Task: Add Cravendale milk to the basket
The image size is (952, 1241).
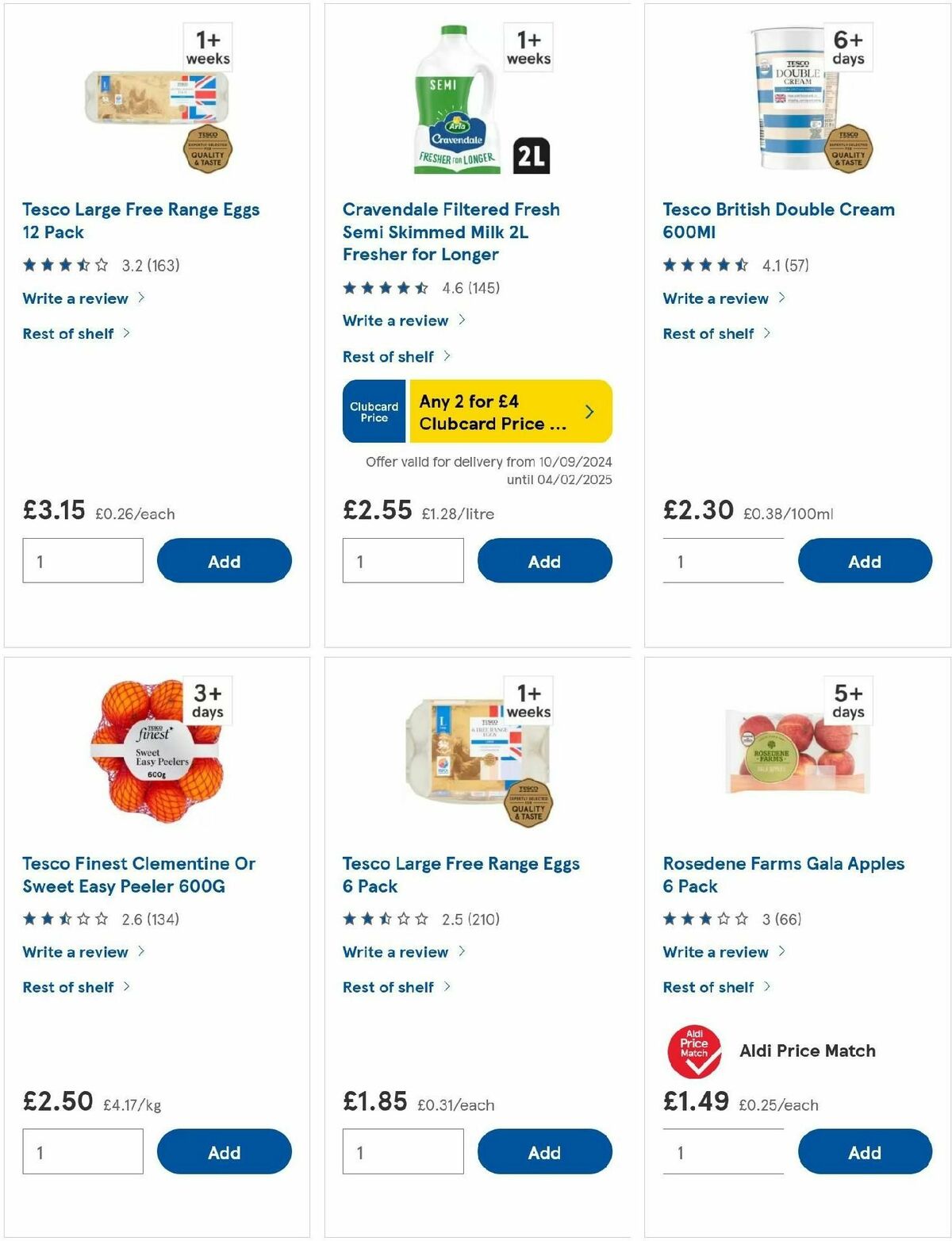Action: (544, 560)
